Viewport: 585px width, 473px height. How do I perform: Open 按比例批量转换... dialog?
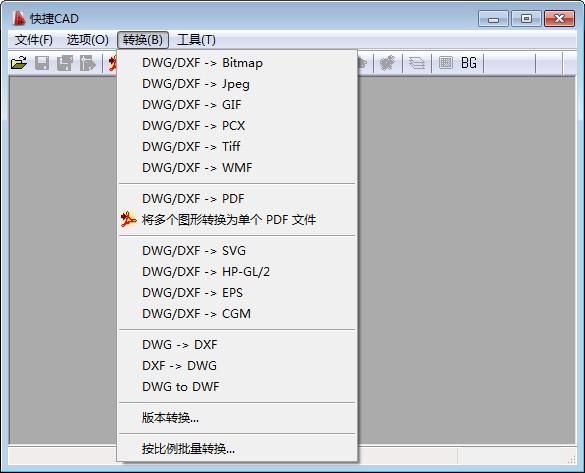point(237,449)
